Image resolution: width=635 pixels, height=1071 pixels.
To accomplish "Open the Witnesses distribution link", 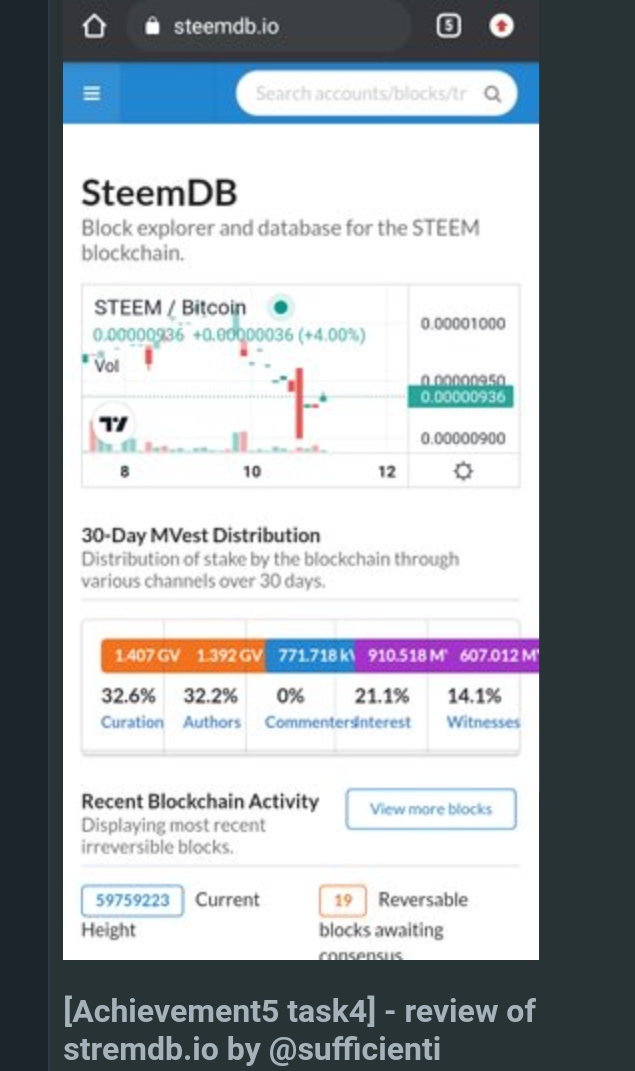I will (483, 722).
